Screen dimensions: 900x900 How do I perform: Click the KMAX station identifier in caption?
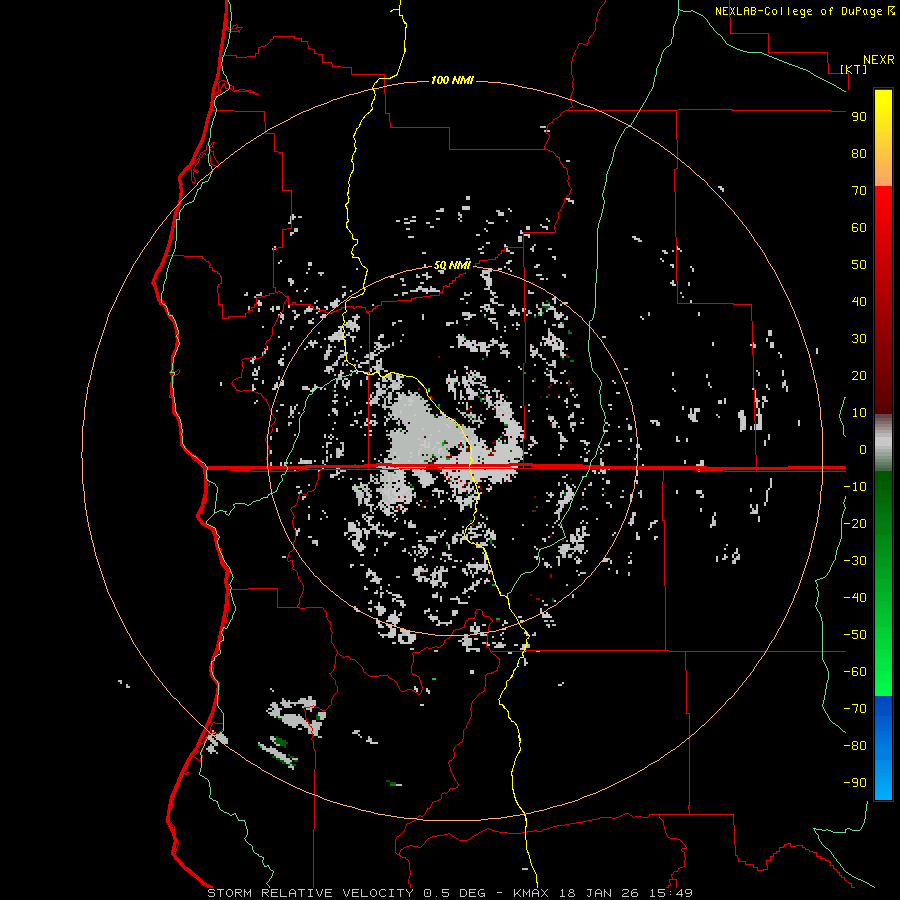click(530, 893)
